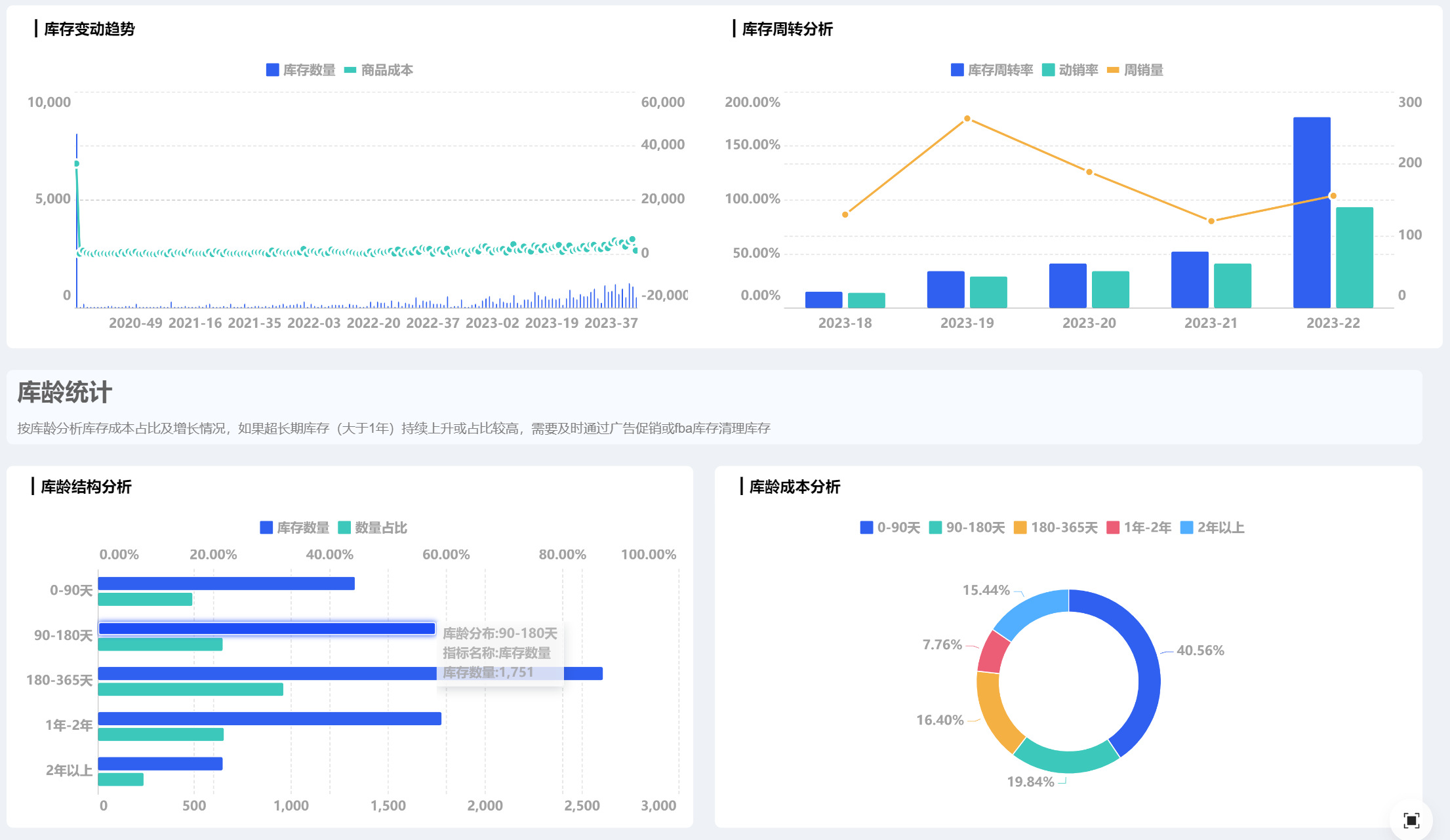The height and width of the screenshot is (840, 1450).
Task: Click the 19.84% teal donut segment
Action: click(1068, 761)
